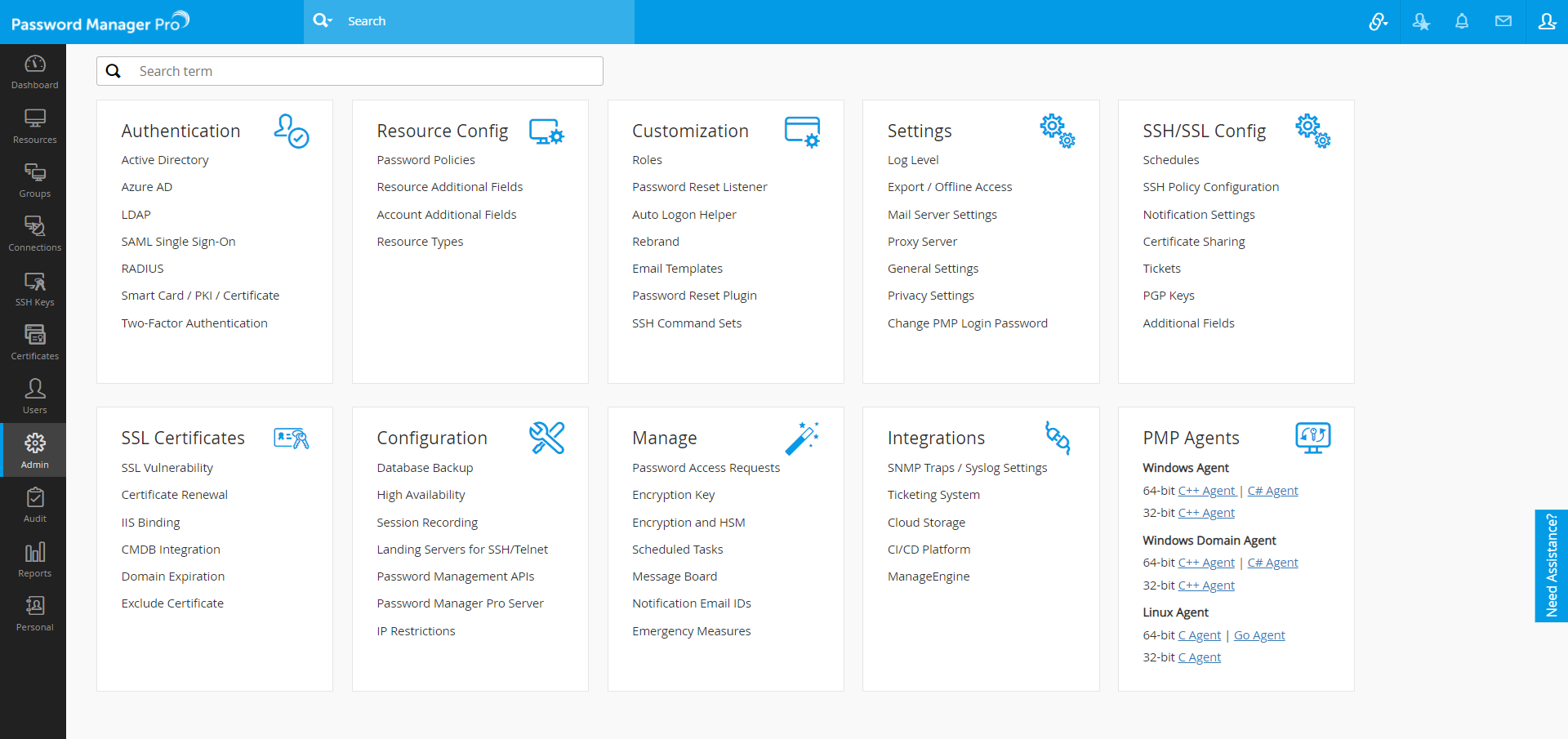Click the Configuration wrench-screwdriver icon
This screenshot has height=739, width=1568.
click(x=547, y=438)
